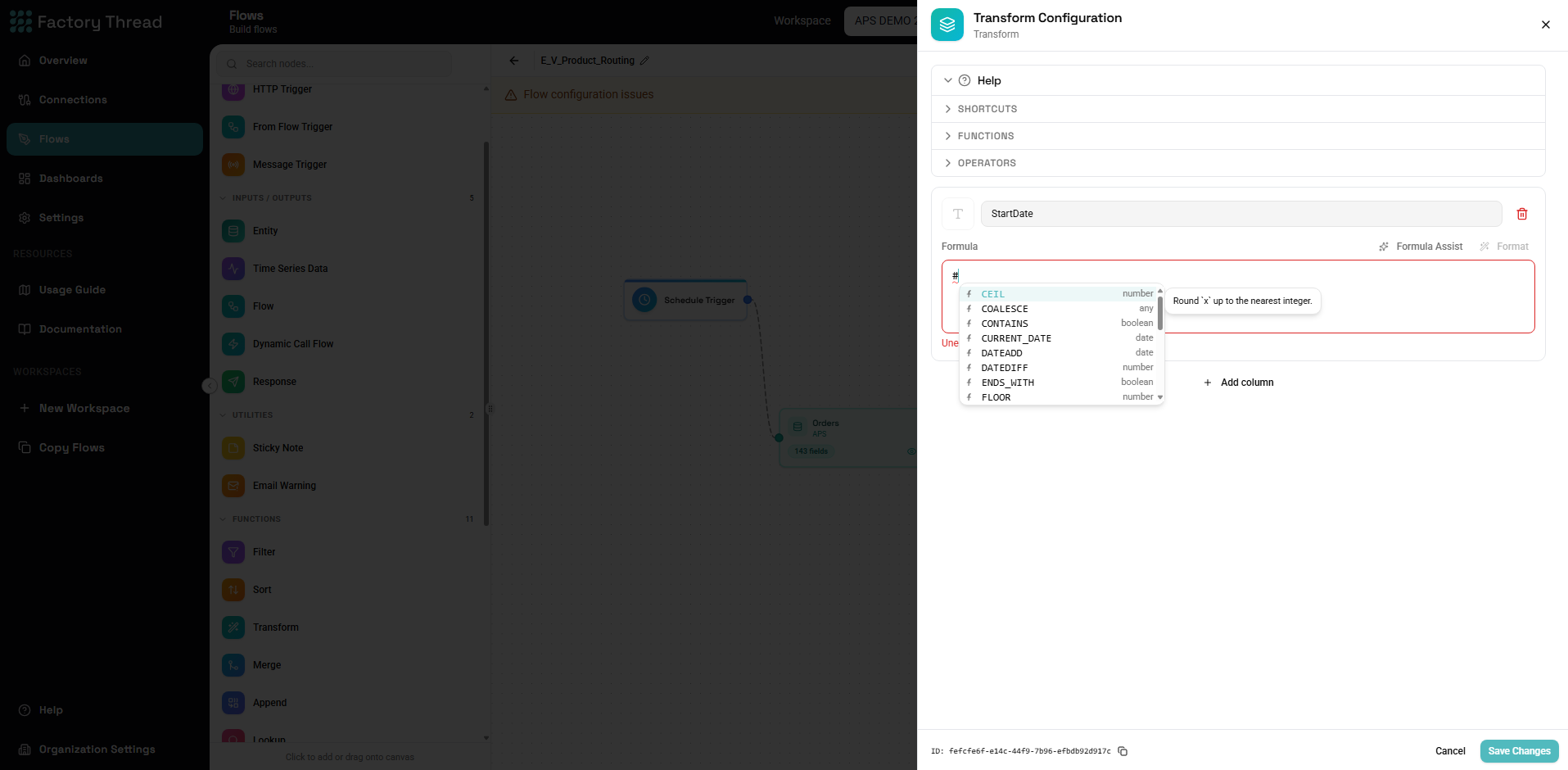The image size is (1568, 770).
Task: Open Organization Settings
Action: 105,750
